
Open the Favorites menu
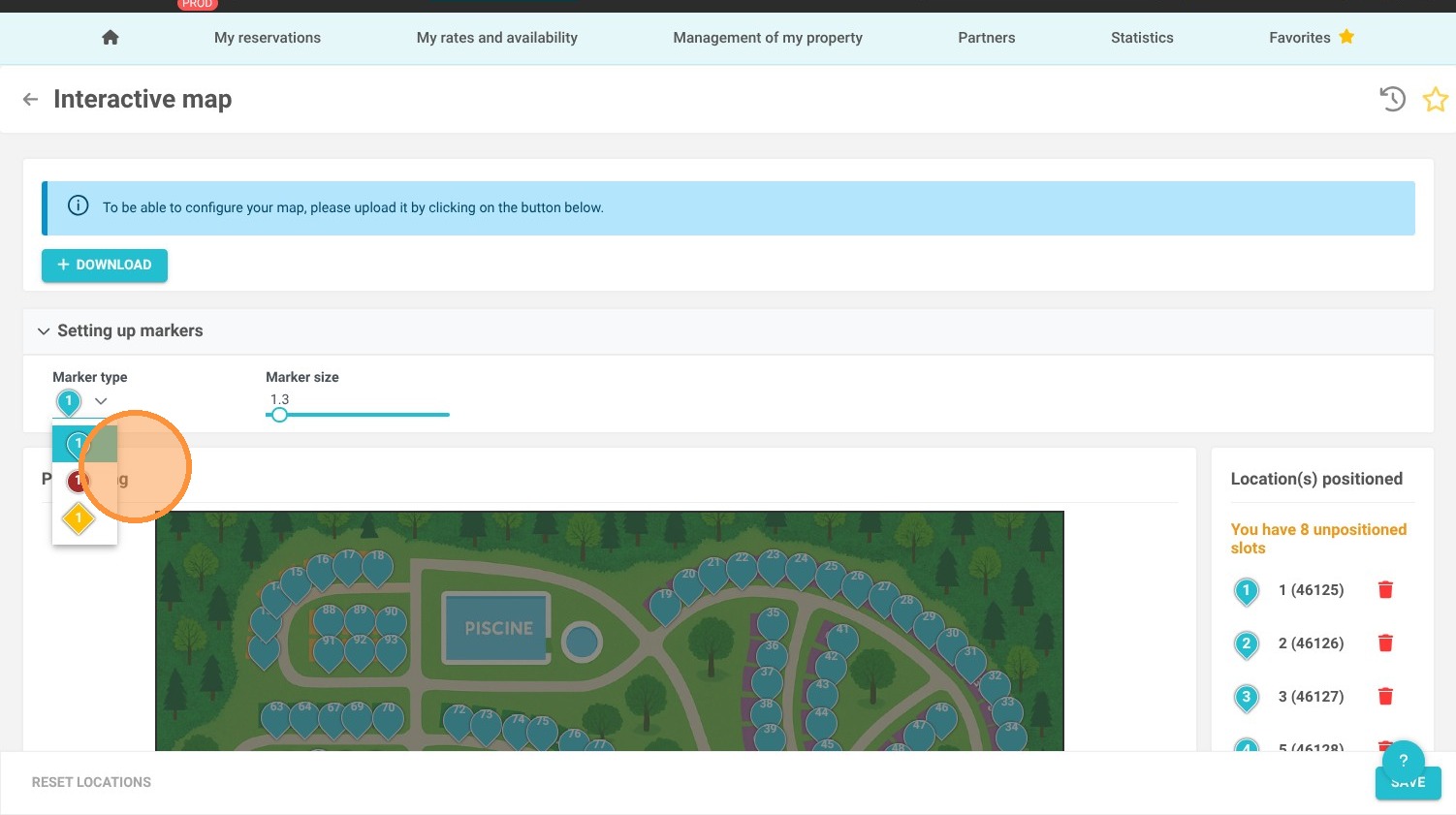pos(1312,38)
